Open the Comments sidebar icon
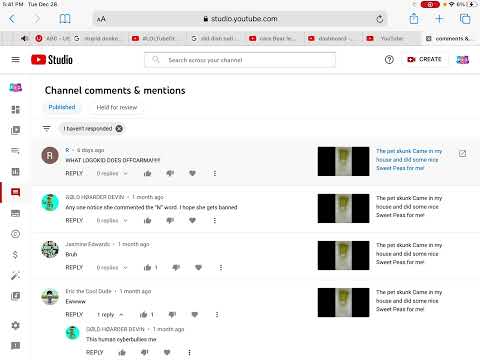The width and height of the screenshot is (480, 360). click(x=16, y=192)
